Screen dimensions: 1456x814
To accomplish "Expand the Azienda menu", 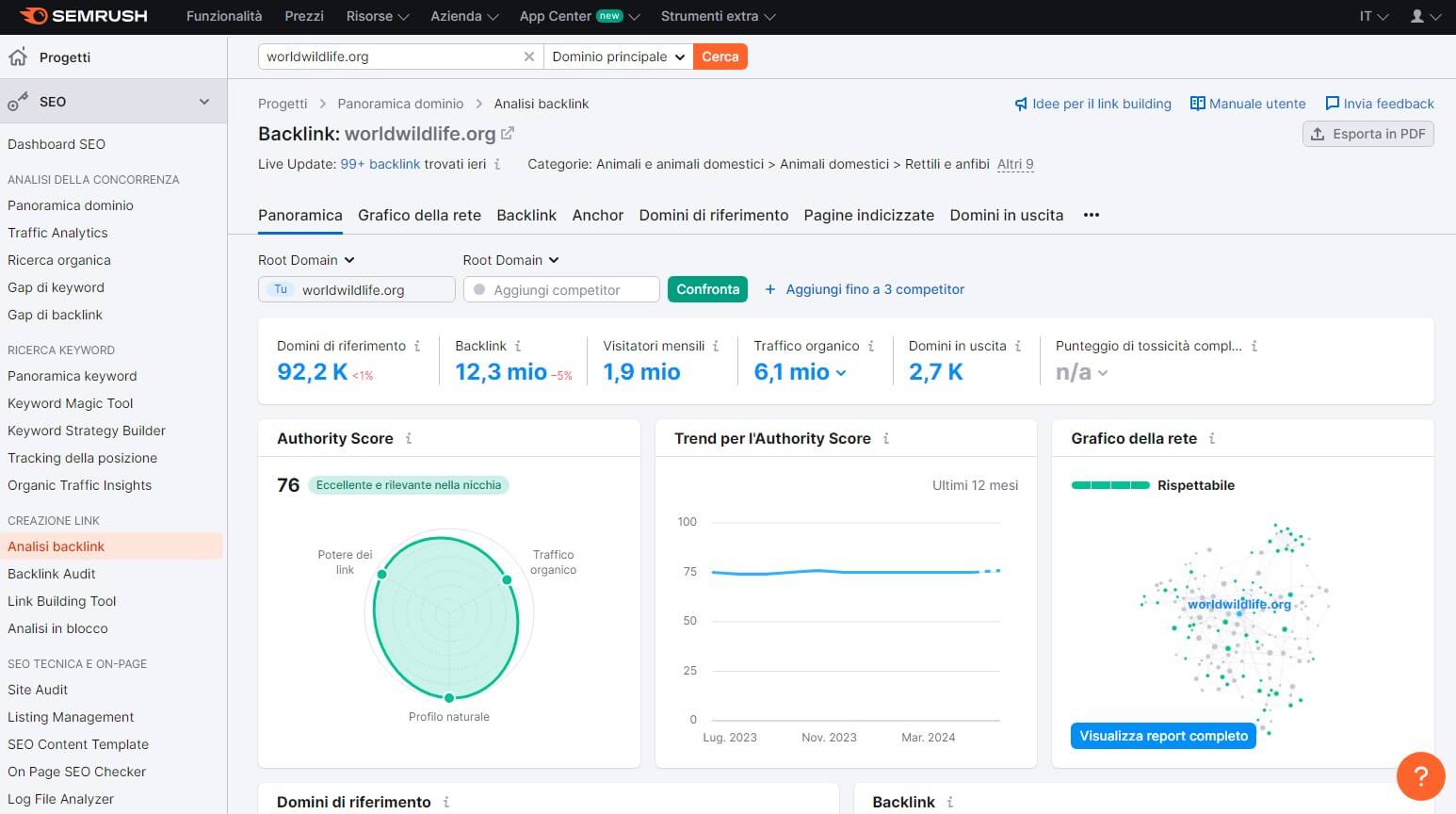I will (464, 16).
